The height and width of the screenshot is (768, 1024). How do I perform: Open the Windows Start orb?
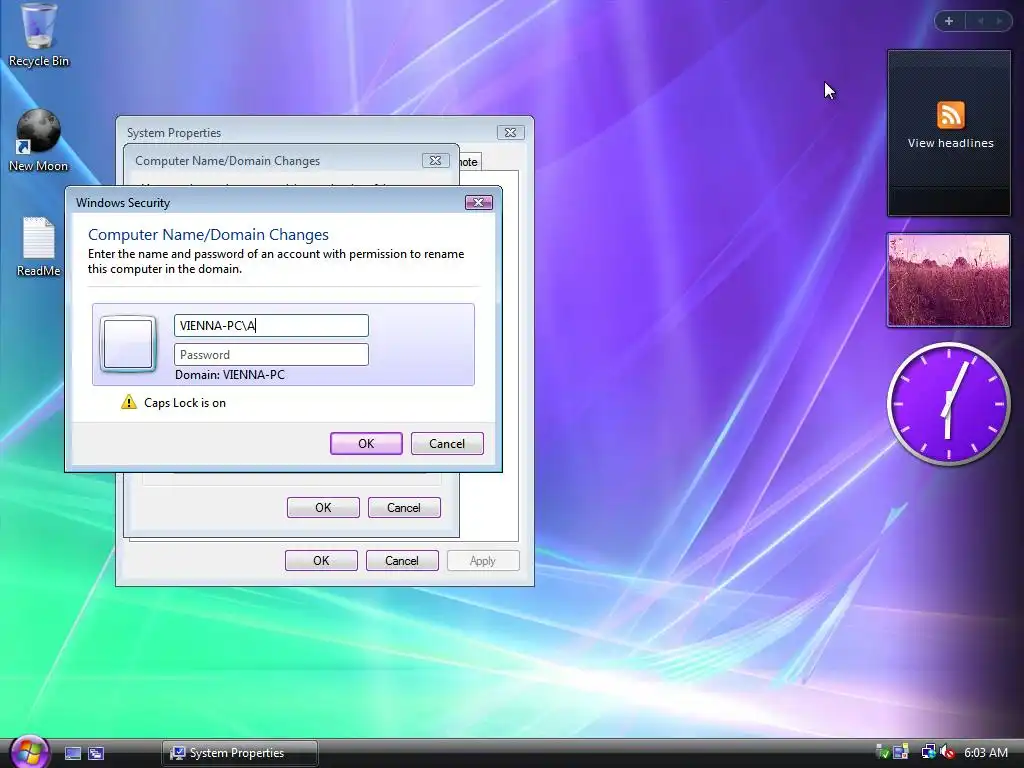tap(29, 752)
